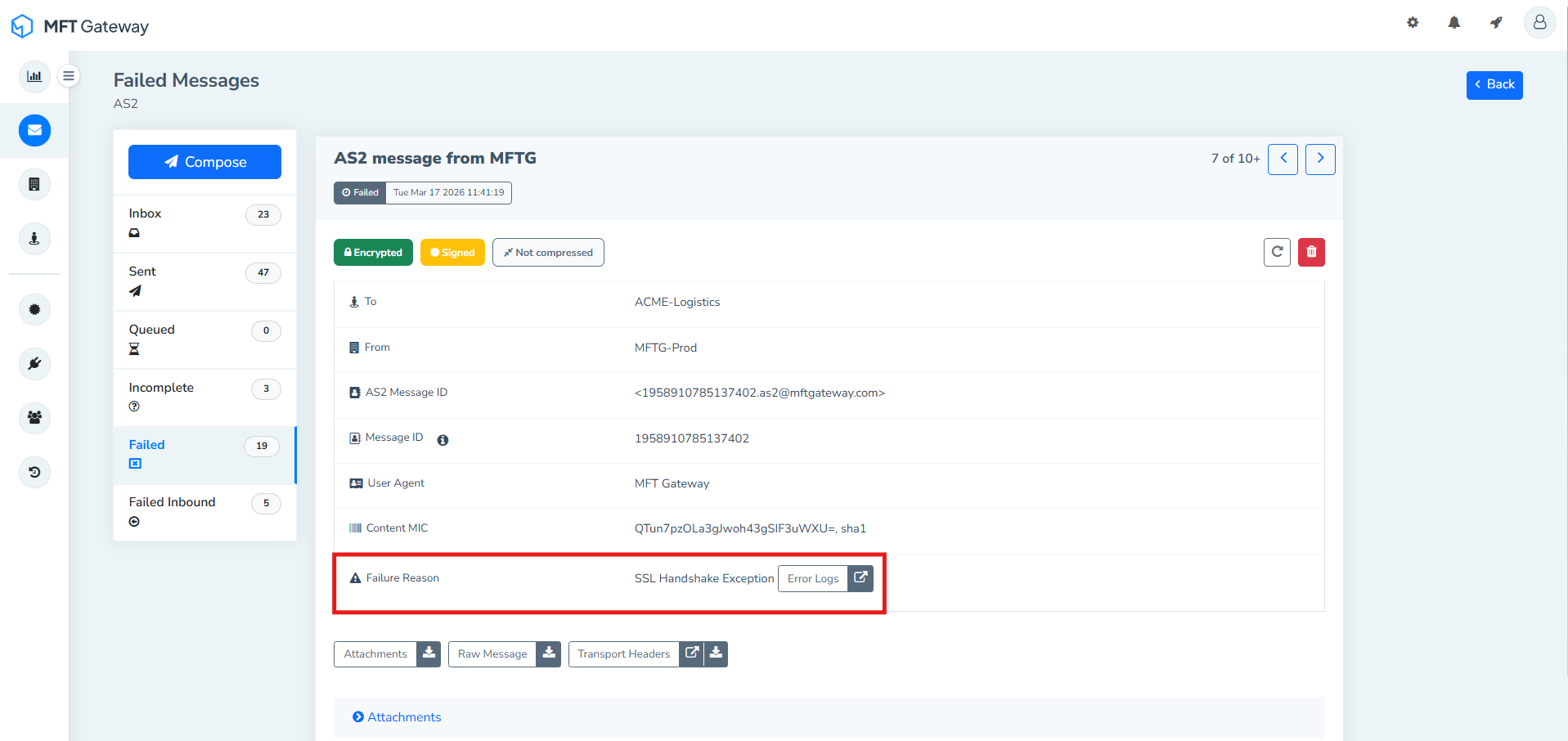Click the rocket icon in header
Viewport: 1568px width, 741px height.
[x=1496, y=23]
